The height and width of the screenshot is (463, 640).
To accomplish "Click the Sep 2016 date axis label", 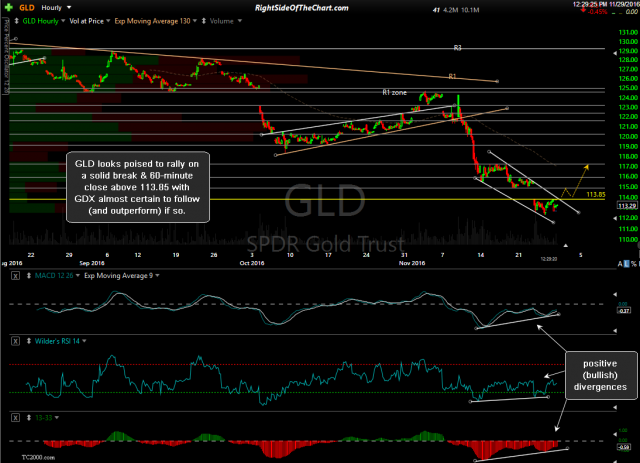I will pyautogui.click(x=92, y=263).
